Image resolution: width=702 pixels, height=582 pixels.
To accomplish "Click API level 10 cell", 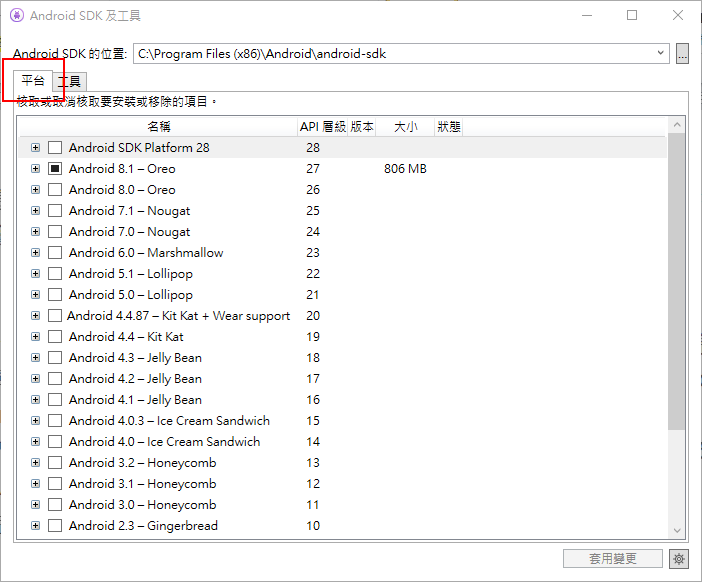I will tap(313, 526).
